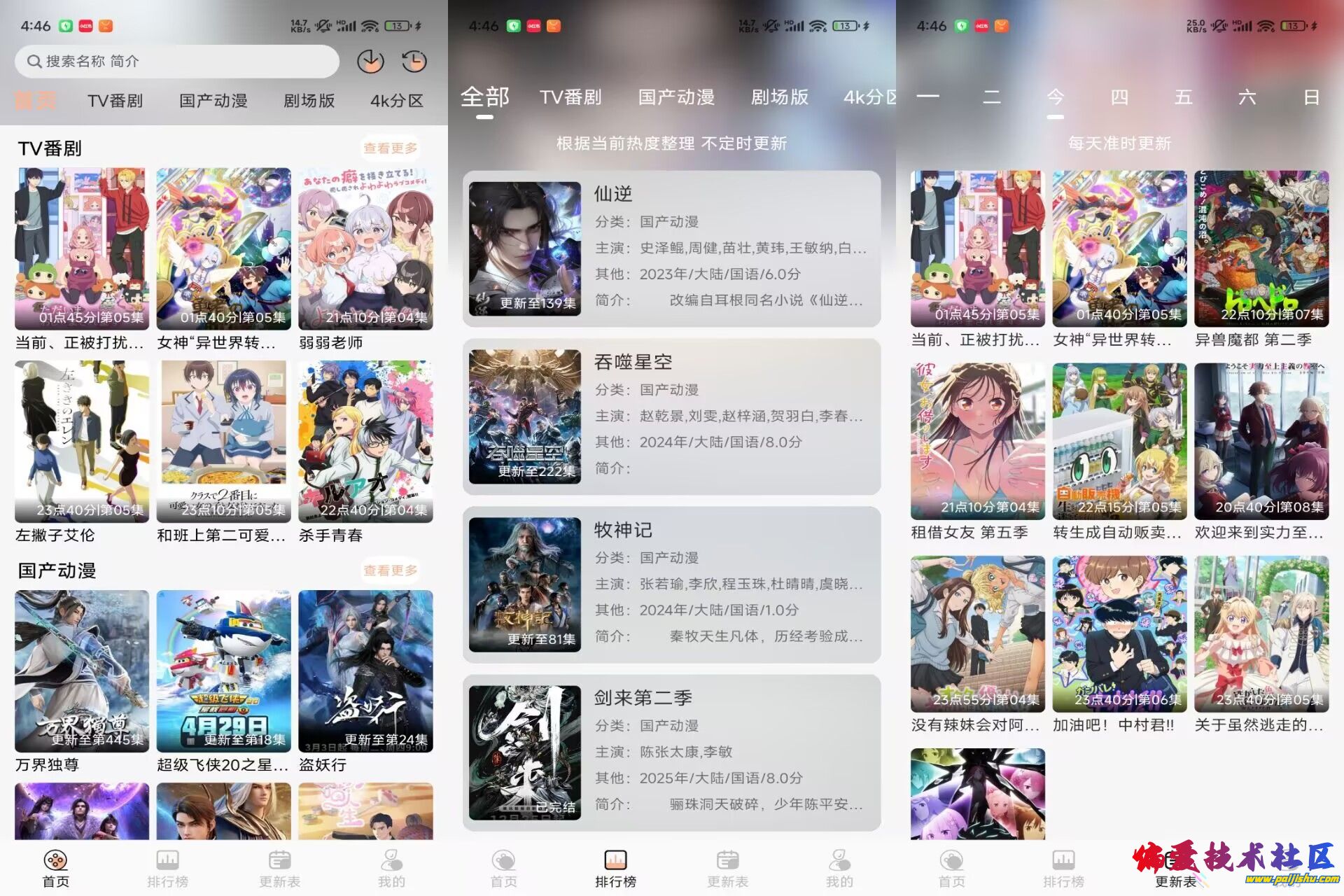The height and width of the screenshot is (896, 1344).
Task: Click the 国产动漫 section heading
Action: pyautogui.click(x=57, y=570)
